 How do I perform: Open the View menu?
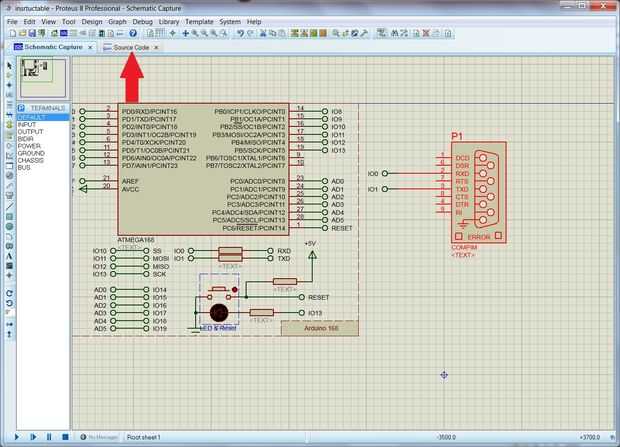pyautogui.click(x=49, y=22)
